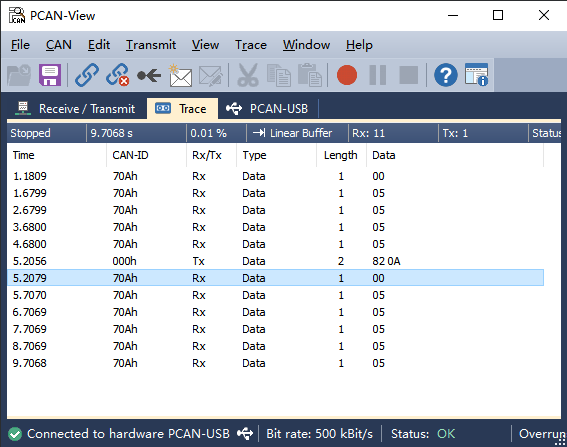
Task: Select the trace row at time 5.7070
Action: click(x=275, y=295)
